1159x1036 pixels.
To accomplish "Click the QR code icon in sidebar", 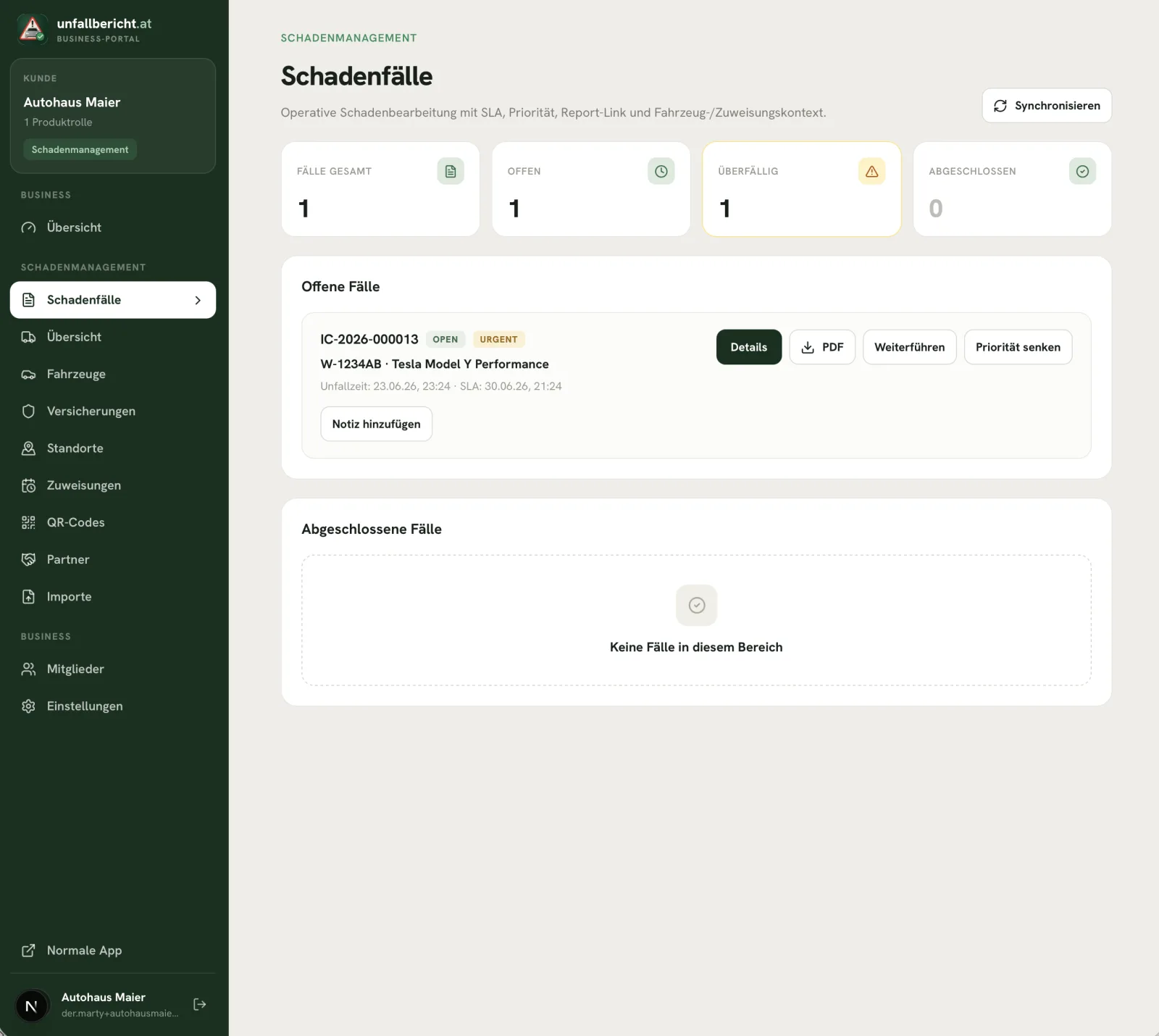I will pyautogui.click(x=28, y=522).
